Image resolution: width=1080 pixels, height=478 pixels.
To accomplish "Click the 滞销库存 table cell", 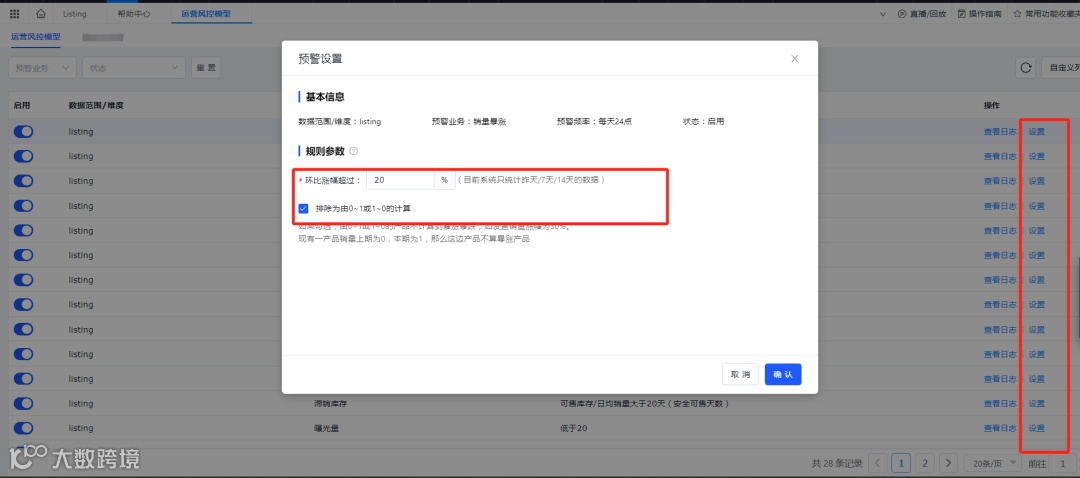I will (x=329, y=404).
